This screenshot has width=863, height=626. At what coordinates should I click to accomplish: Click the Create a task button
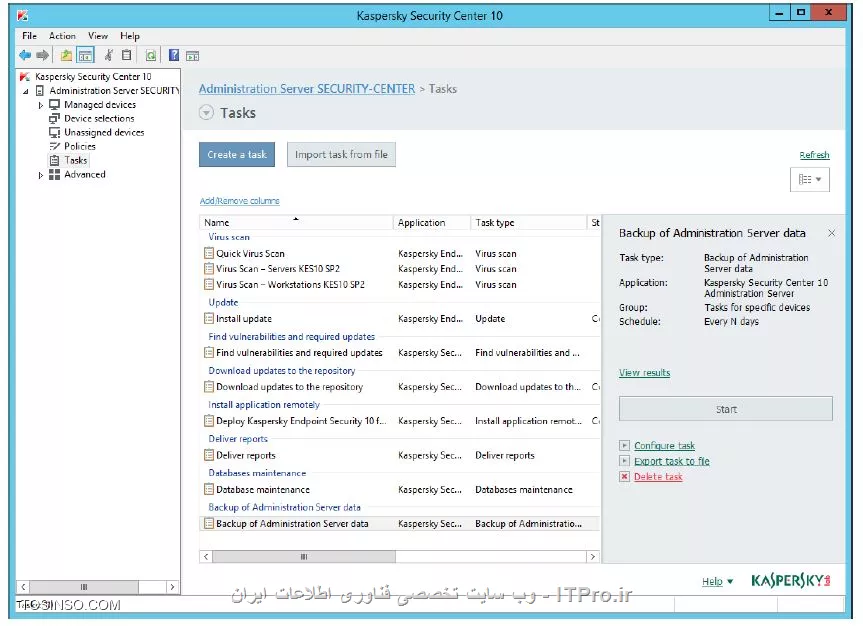[x=237, y=155]
